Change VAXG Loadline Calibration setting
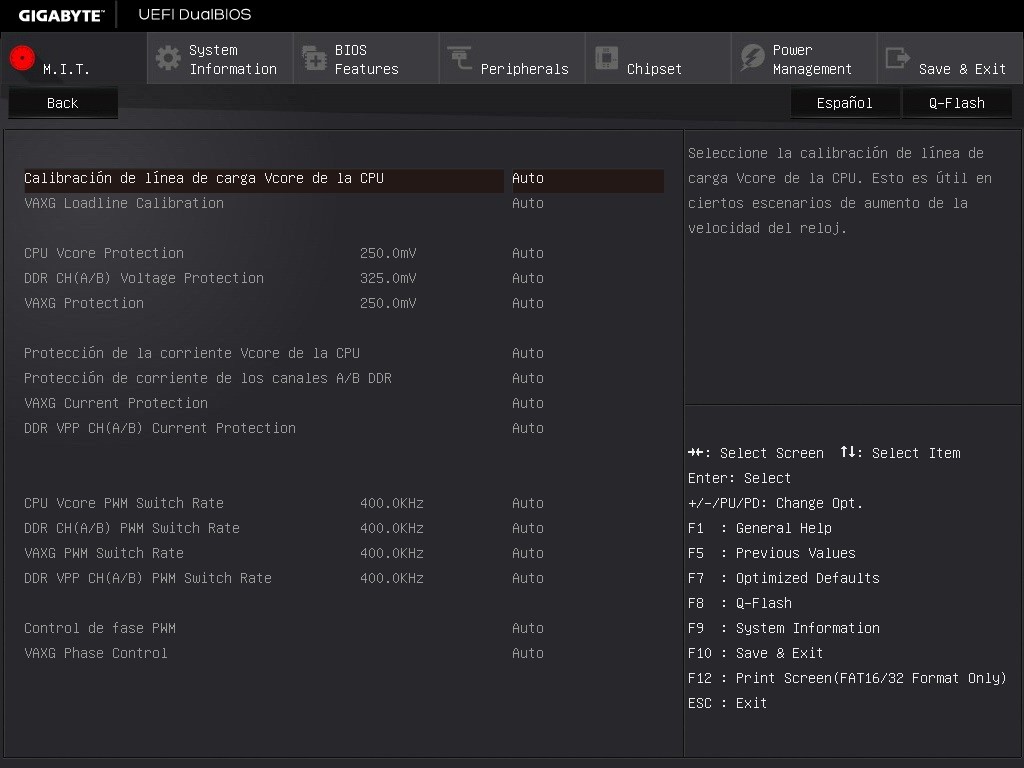Screen dimensions: 1024x768 coord(528,203)
